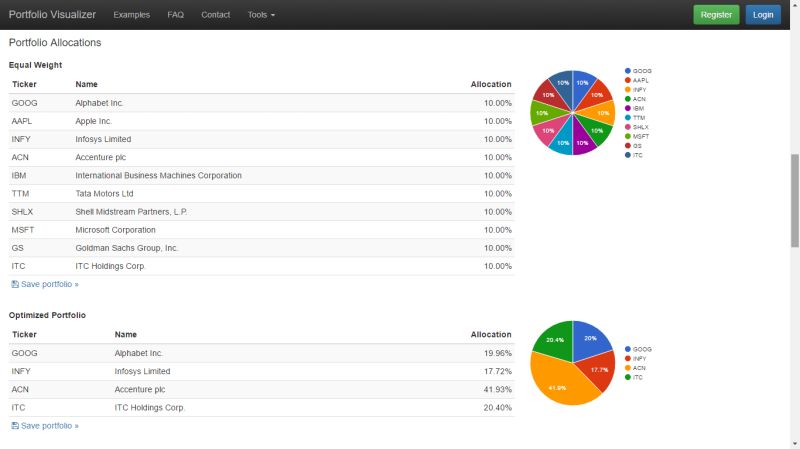Click the blue 20% slice of optimized pie
Image resolution: width=800 pixels, height=449 pixels.
pyautogui.click(x=590, y=340)
